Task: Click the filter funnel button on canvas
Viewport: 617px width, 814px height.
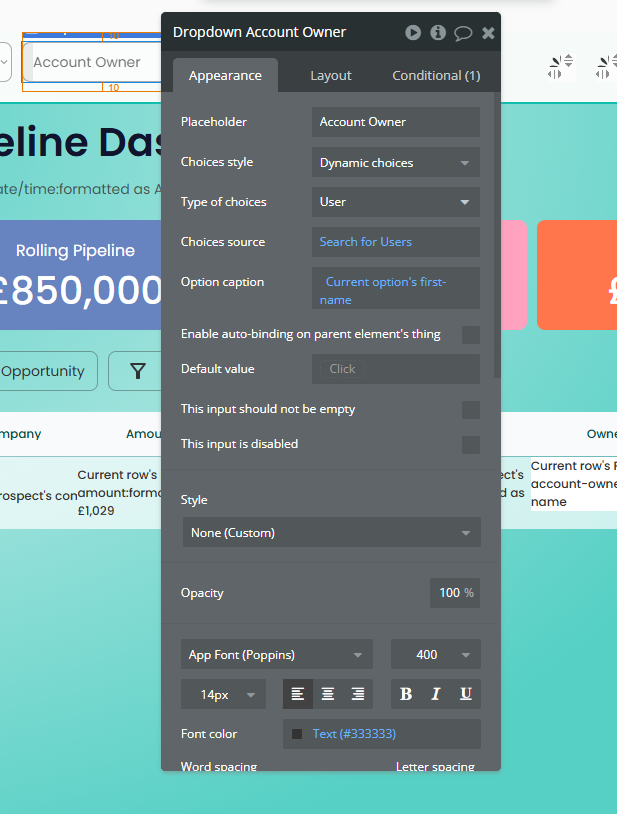Action: (x=138, y=371)
